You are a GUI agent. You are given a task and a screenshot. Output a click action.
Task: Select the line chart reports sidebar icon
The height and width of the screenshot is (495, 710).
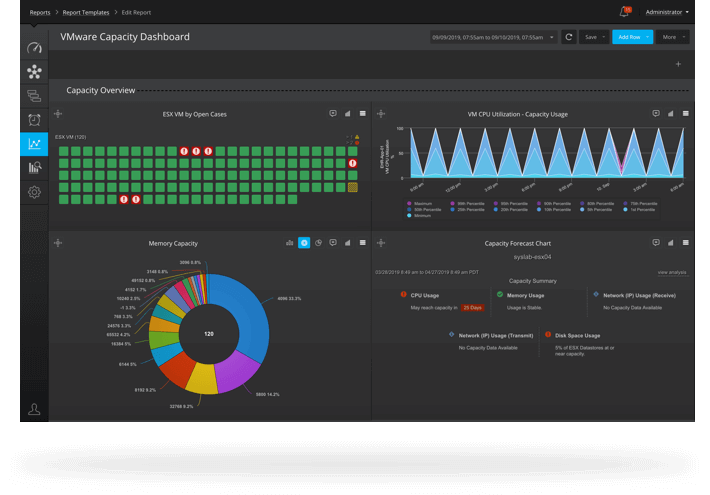34,144
